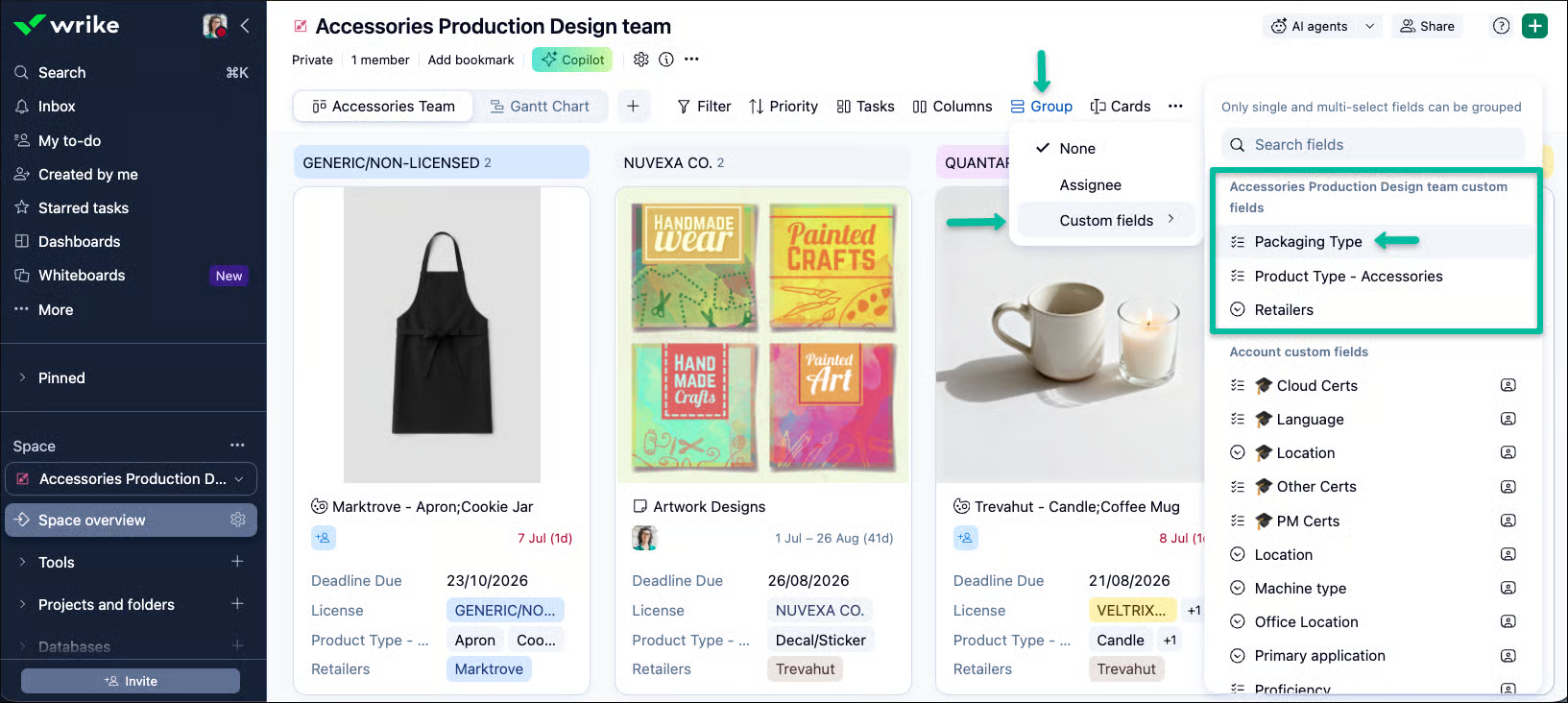Collapse the left sidebar
Image resolution: width=1568 pixels, height=703 pixels.
click(245, 26)
